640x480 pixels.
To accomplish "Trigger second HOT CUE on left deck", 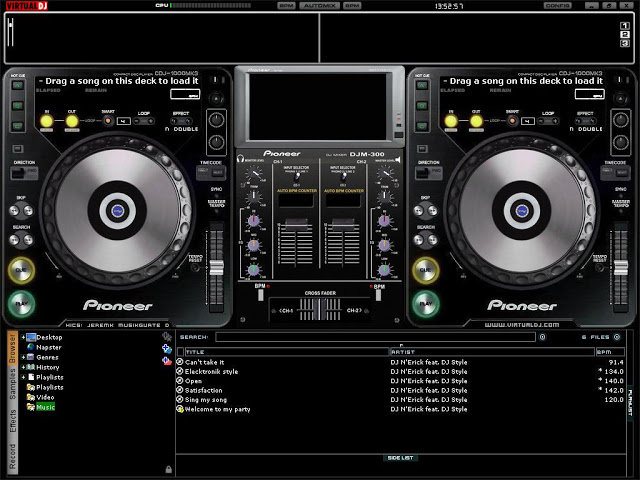I will tap(18, 106).
